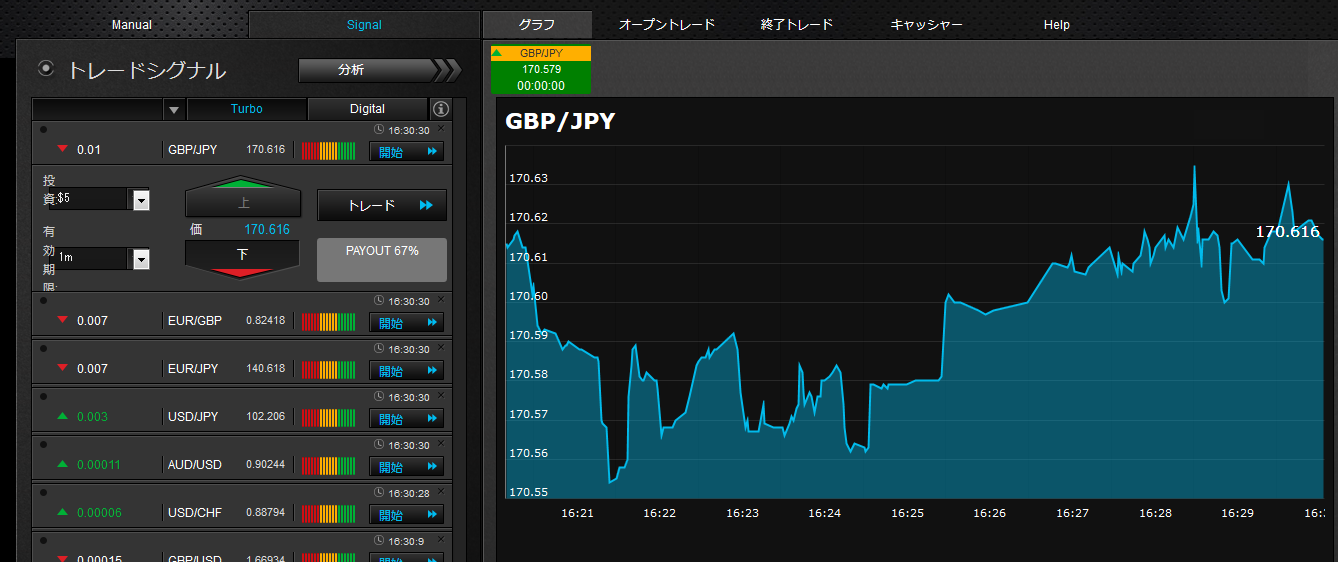Open the 1m expiry time dropdown
Image resolution: width=1338 pixels, height=562 pixels.
(x=141, y=259)
